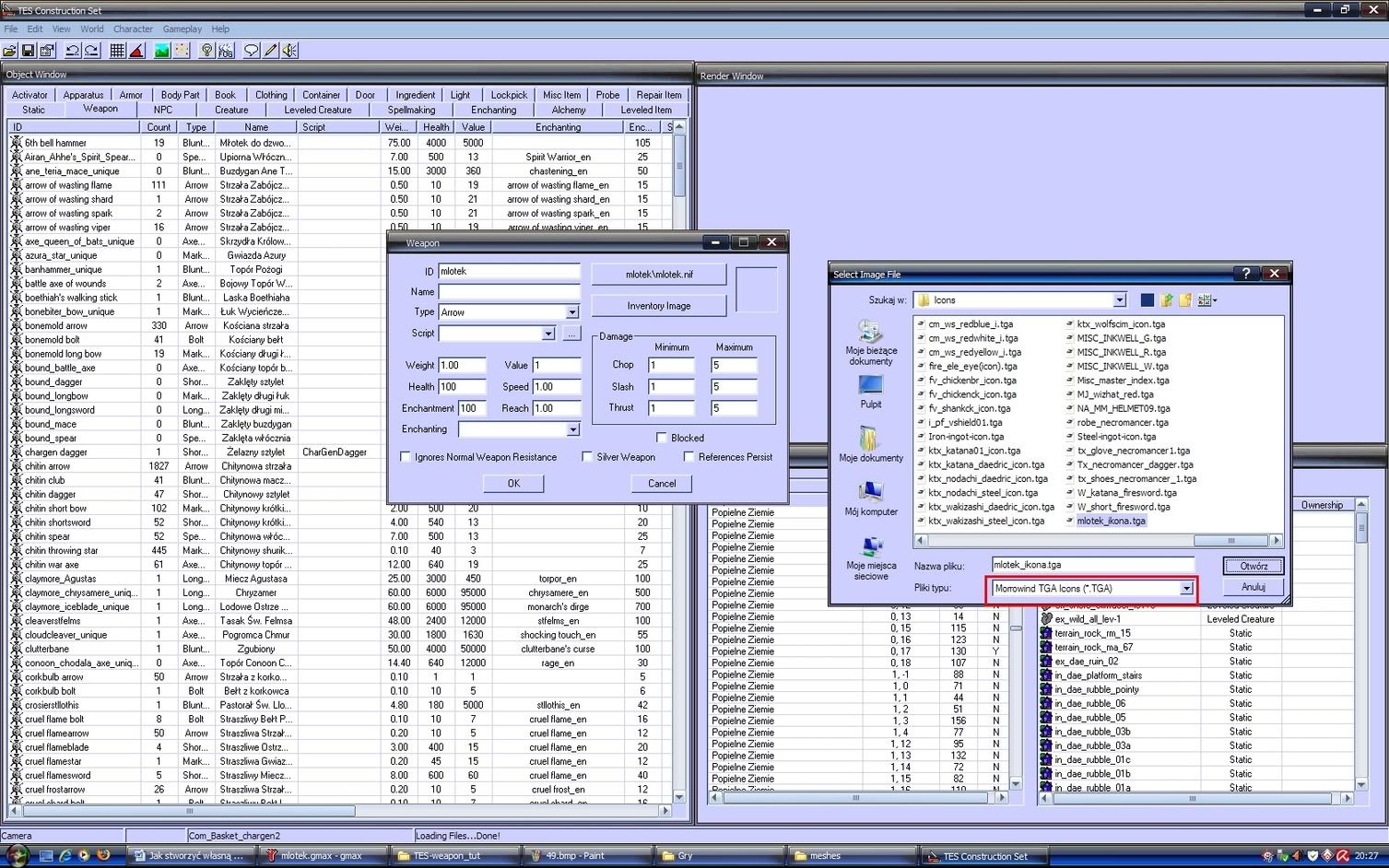The image size is (1389, 868).
Task: Open the Enchanting dropdown in Weapon dialog
Action: pyautogui.click(x=572, y=429)
